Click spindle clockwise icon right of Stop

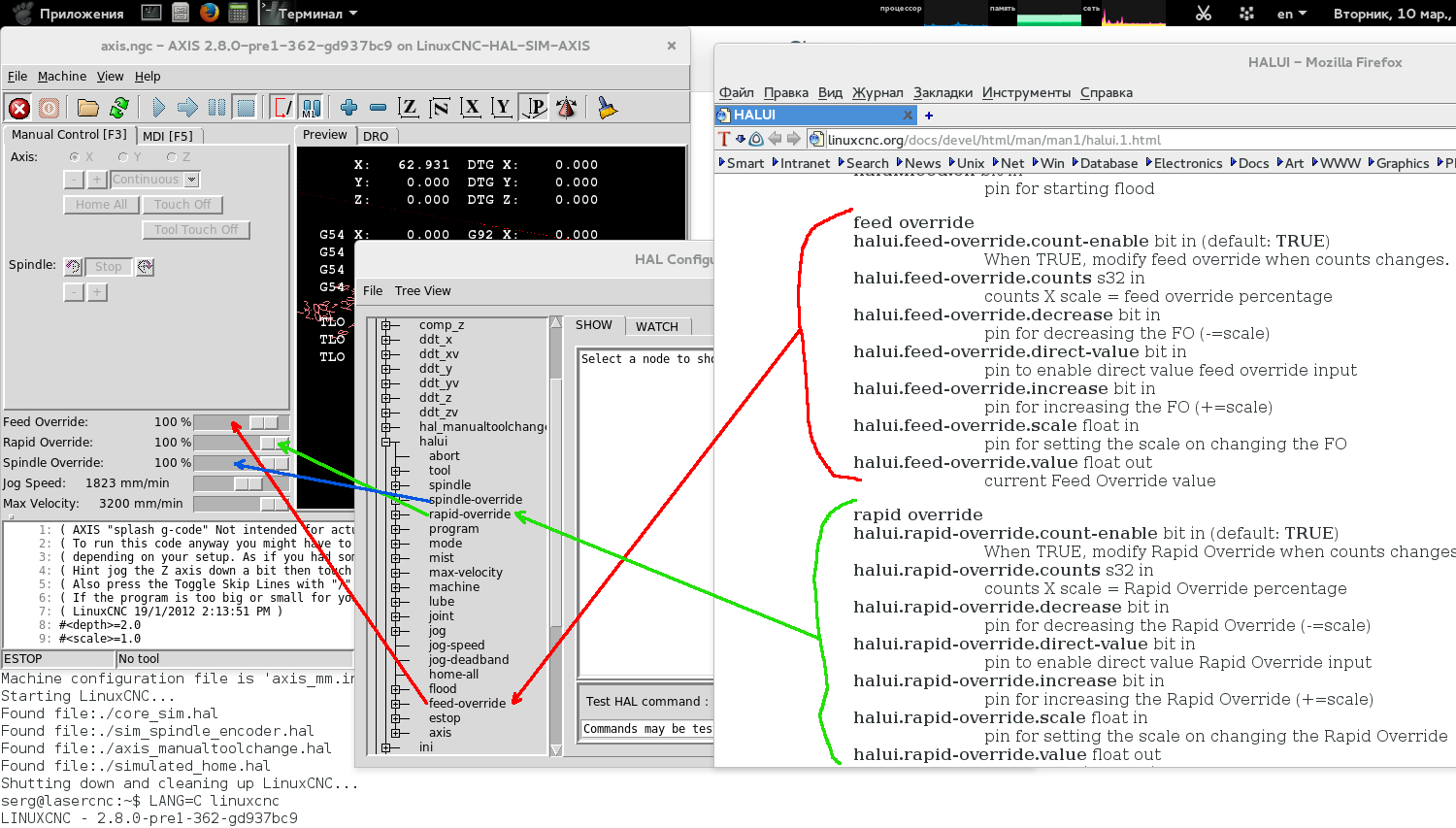click(146, 267)
